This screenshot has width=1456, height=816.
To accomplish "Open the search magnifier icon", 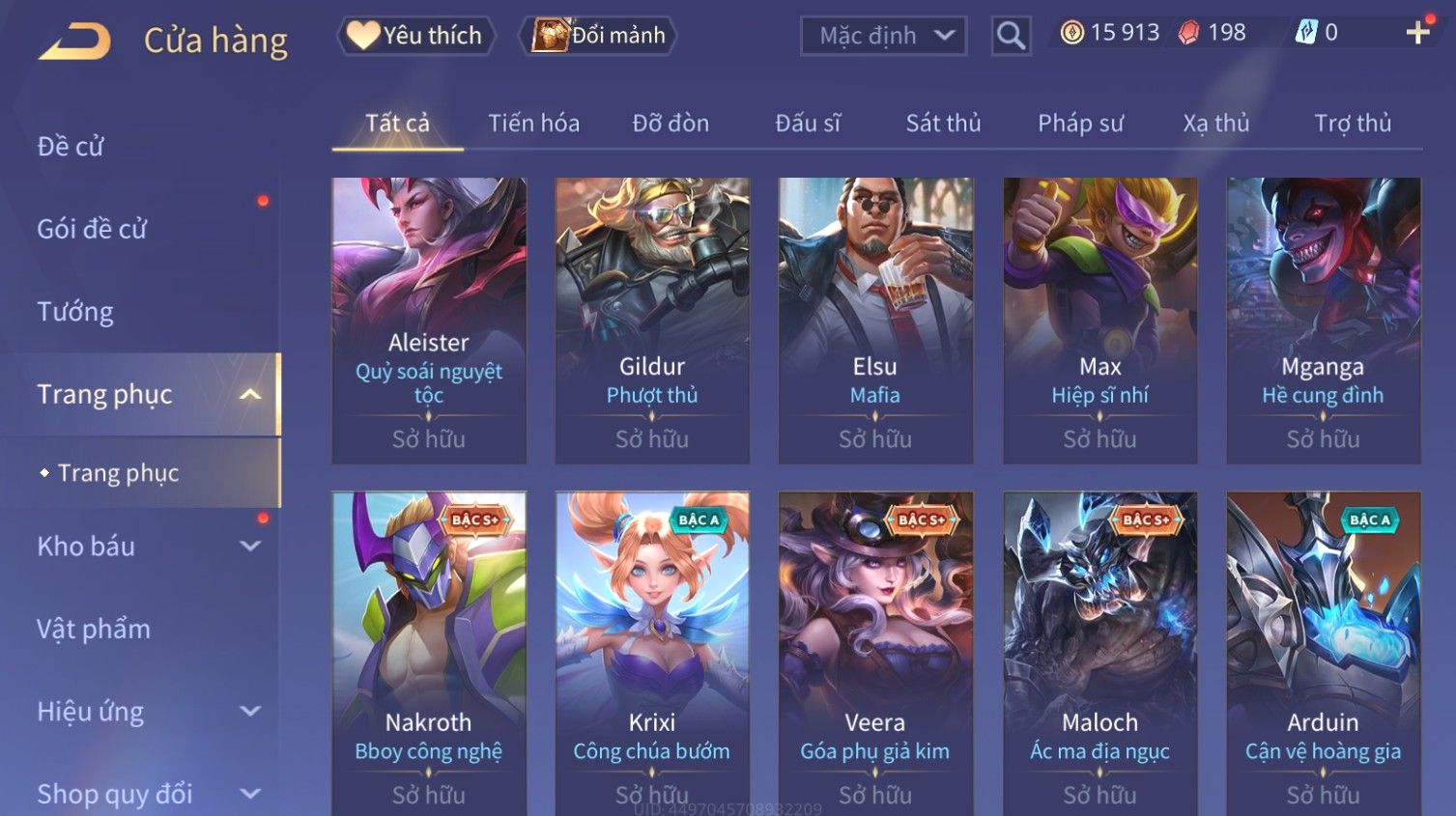I will 1011,36.
